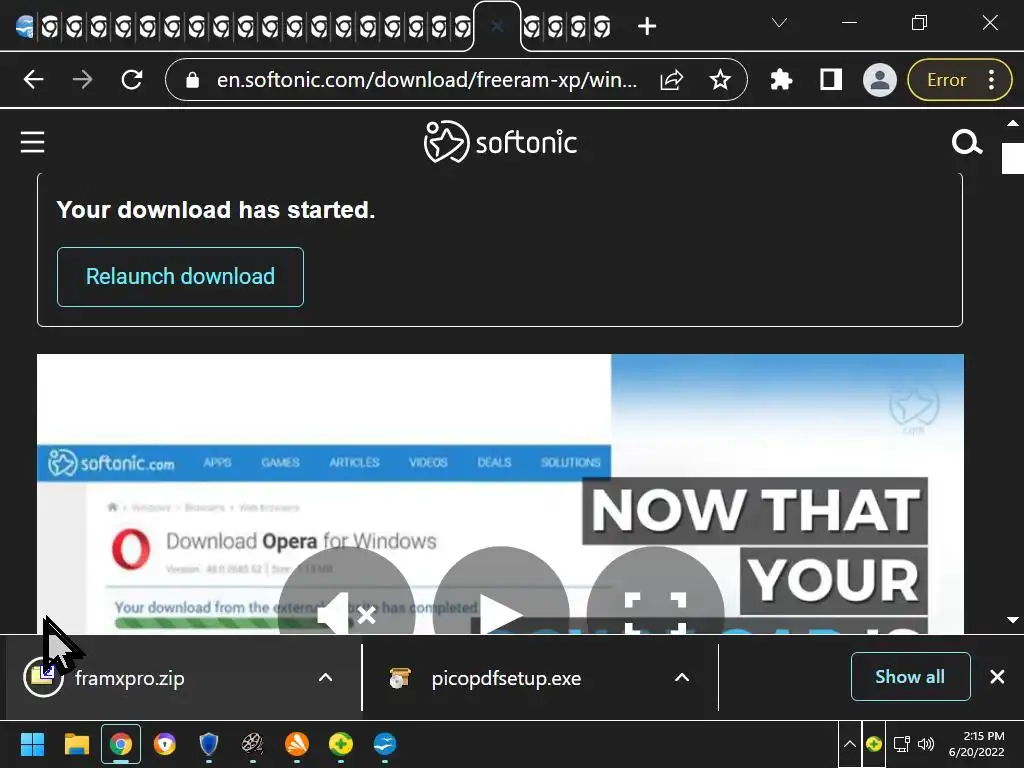Image resolution: width=1024 pixels, height=768 pixels.
Task: Open the Extensions puzzle-piece menu
Action: click(781, 80)
